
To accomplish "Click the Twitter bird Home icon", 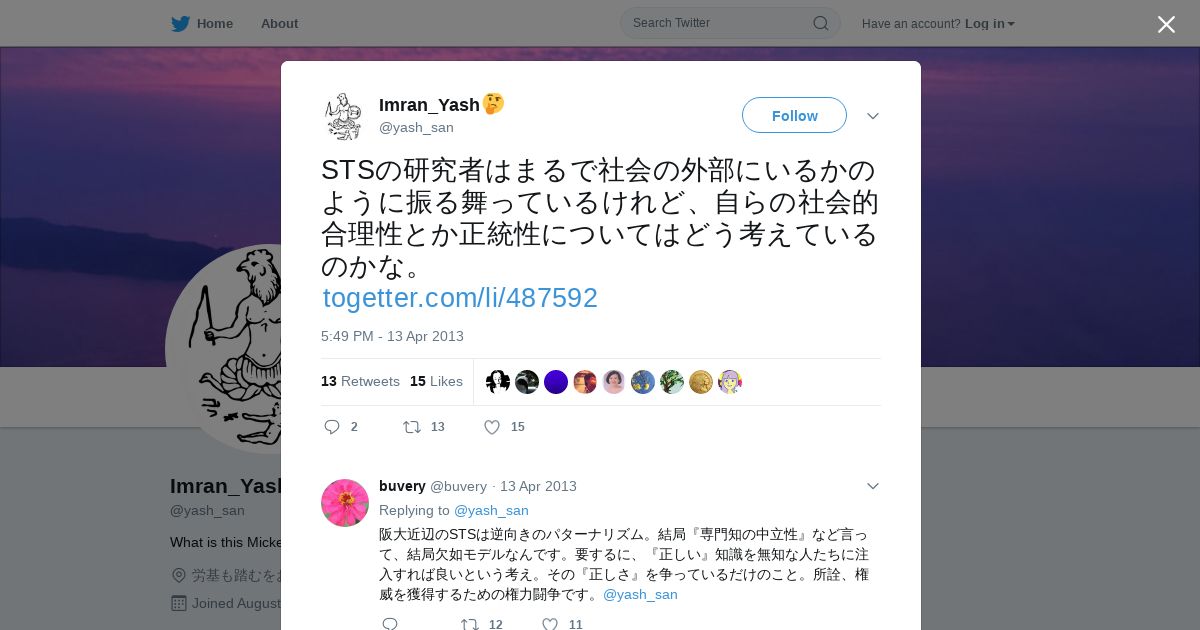I will click(x=180, y=23).
